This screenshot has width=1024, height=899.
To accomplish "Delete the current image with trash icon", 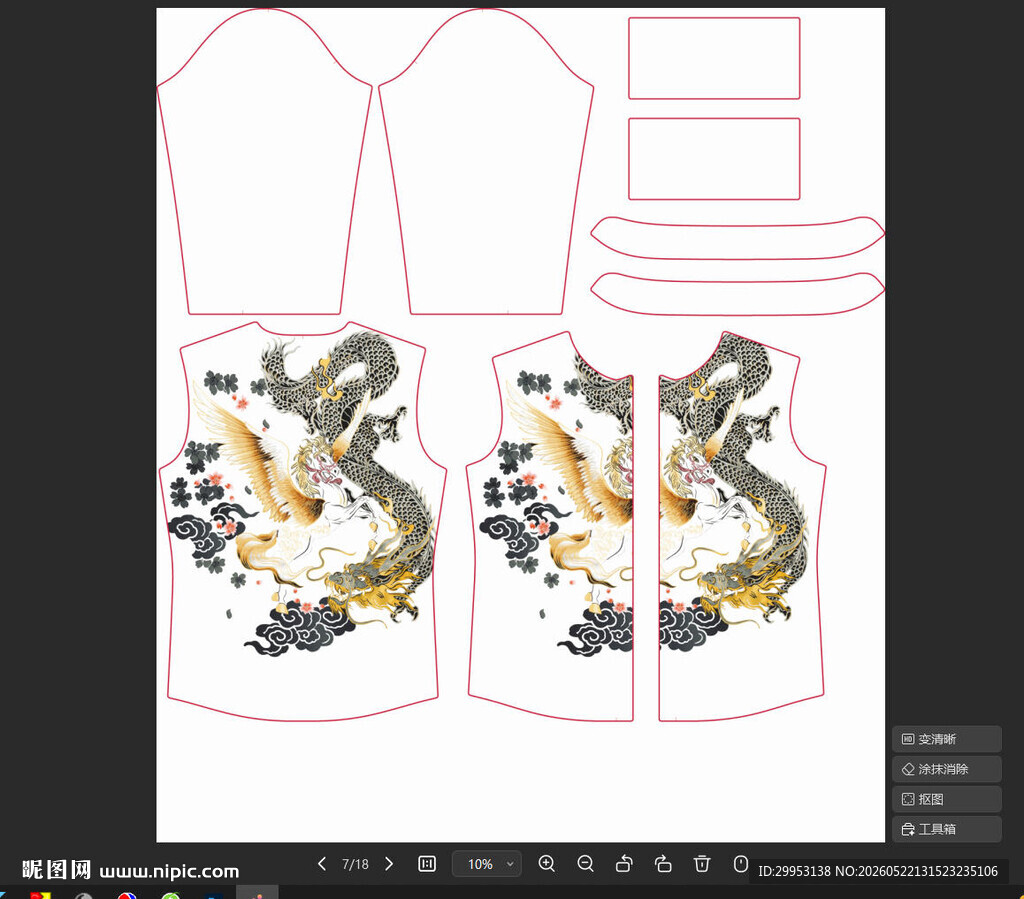I will (x=702, y=864).
